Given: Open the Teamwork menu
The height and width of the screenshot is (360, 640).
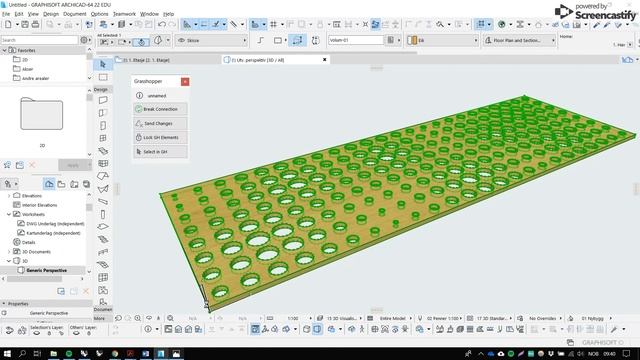Looking at the screenshot, I should click(x=124, y=14).
